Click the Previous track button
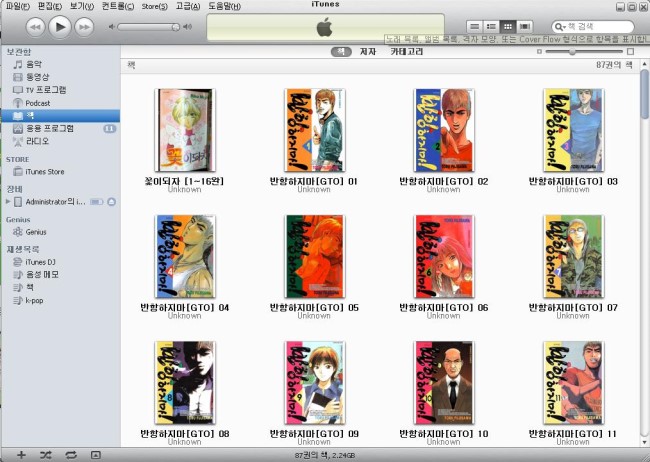This screenshot has height=462, width=650. coord(36,27)
